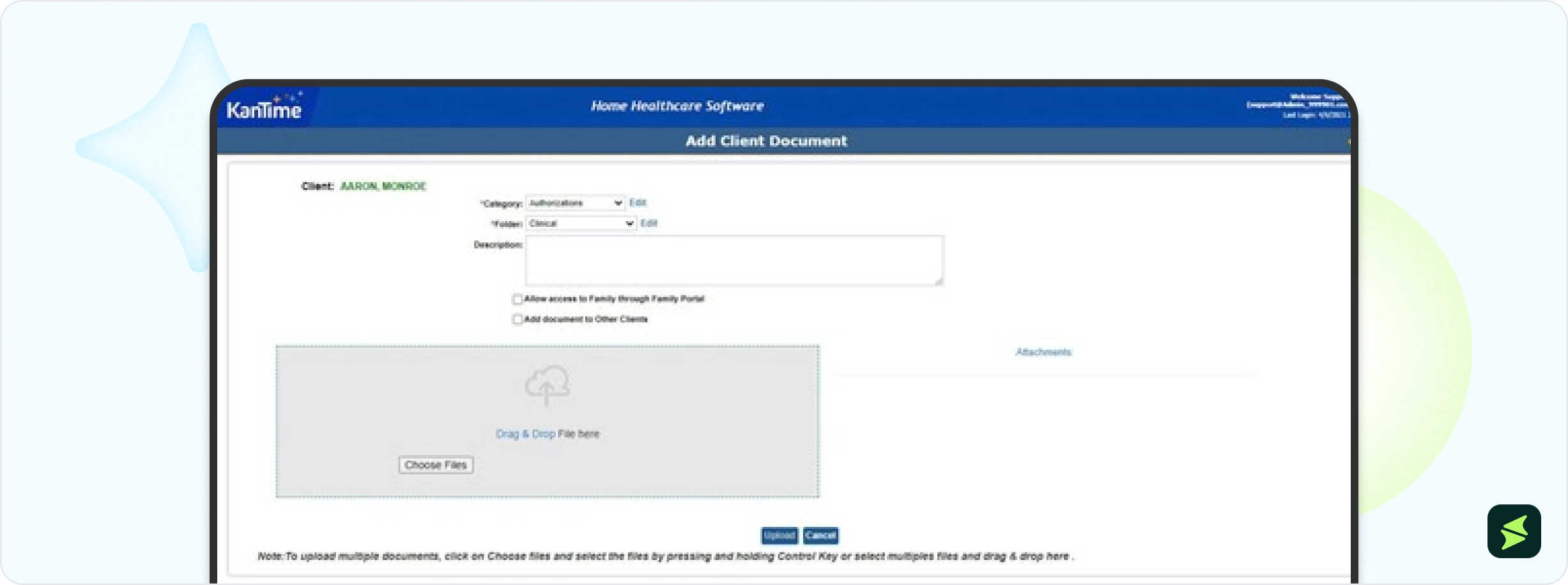Click the green app badge icon
This screenshot has height=585, width=1568.
point(1514,531)
